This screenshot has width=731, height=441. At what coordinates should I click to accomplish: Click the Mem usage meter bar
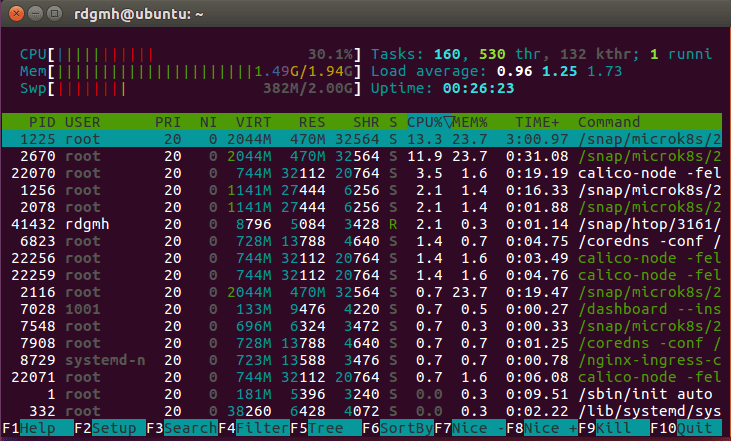(190, 71)
